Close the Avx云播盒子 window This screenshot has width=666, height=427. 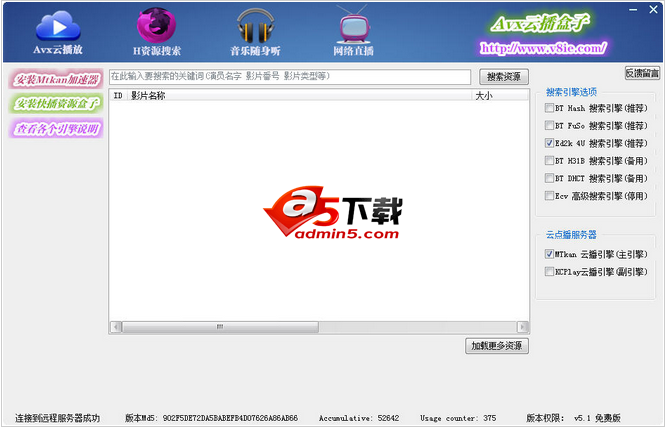[x=653, y=9]
